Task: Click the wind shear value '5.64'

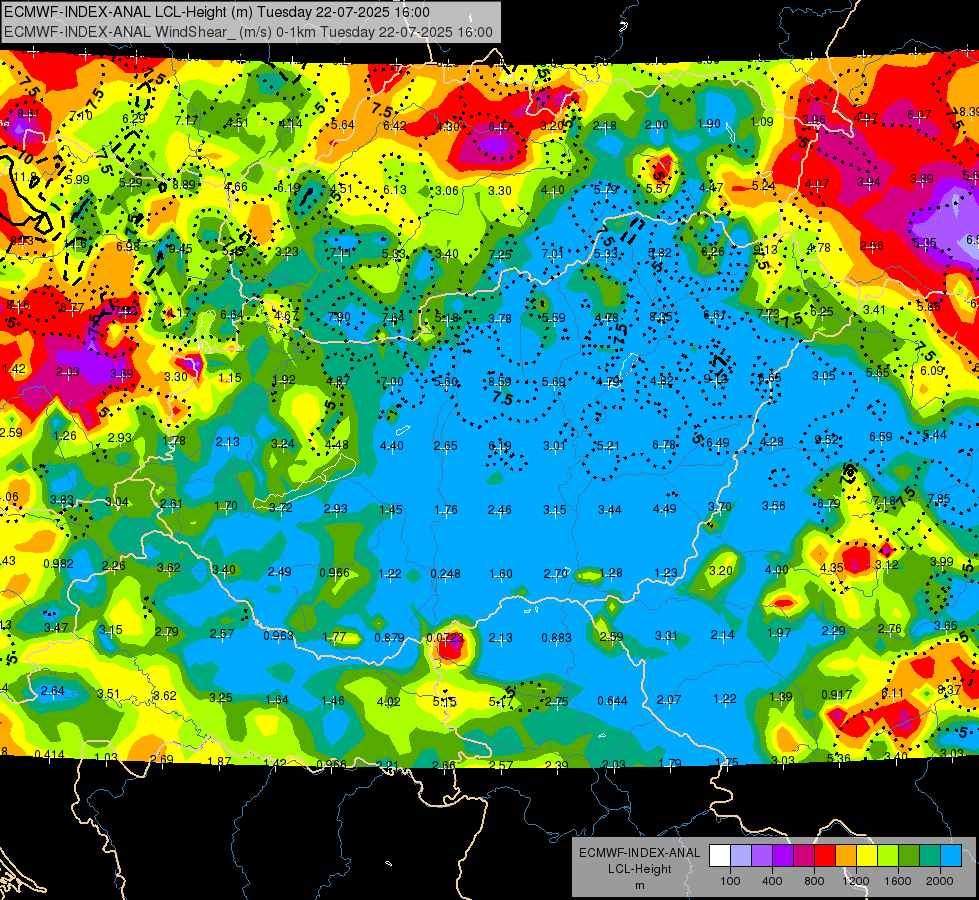Action: tap(343, 125)
